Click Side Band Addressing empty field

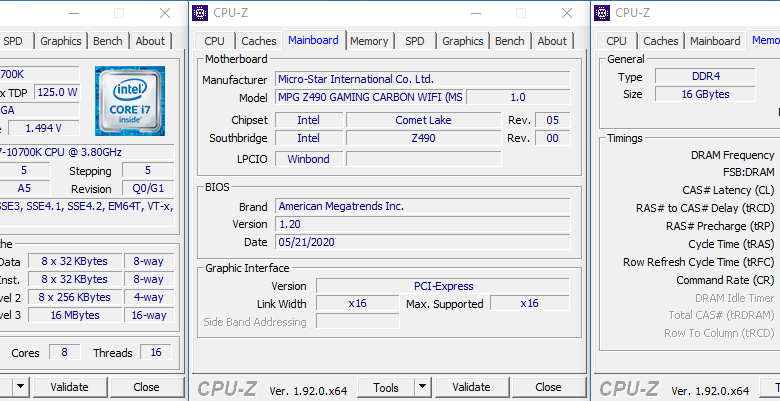(358, 321)
